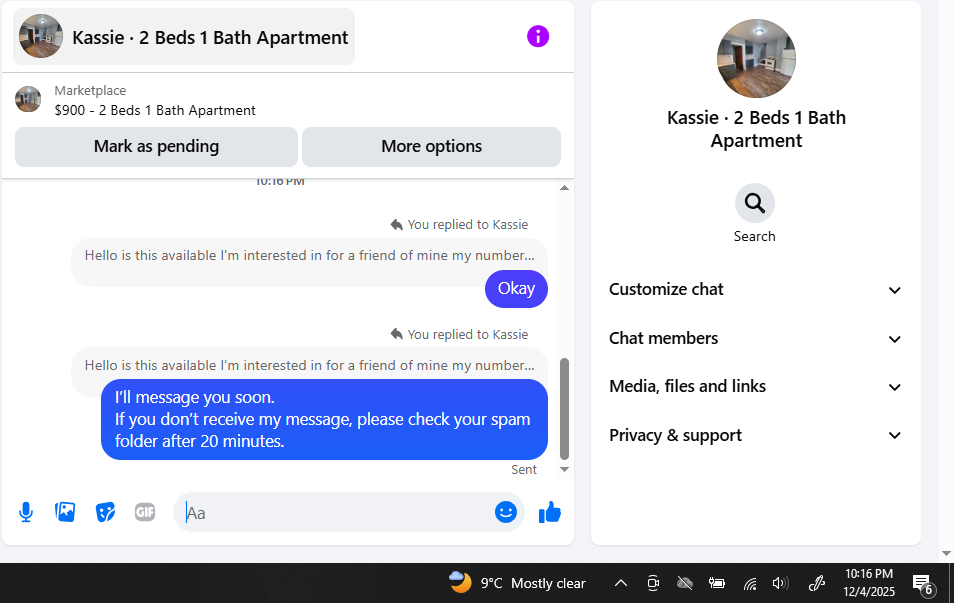
Task: Expand Media, files and links section
Action: point(755,386)
